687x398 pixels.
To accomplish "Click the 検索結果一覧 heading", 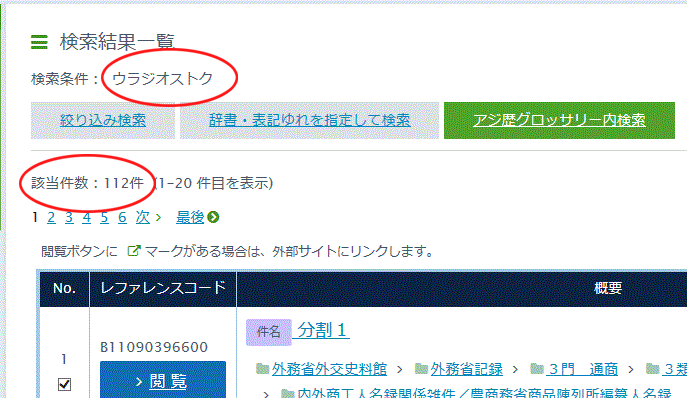I will 117,42.
